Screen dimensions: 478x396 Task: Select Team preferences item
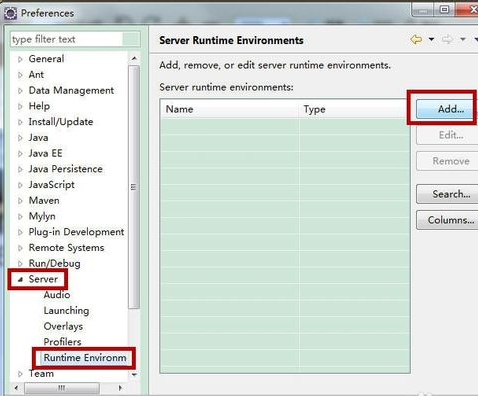[x=41, y=374]
